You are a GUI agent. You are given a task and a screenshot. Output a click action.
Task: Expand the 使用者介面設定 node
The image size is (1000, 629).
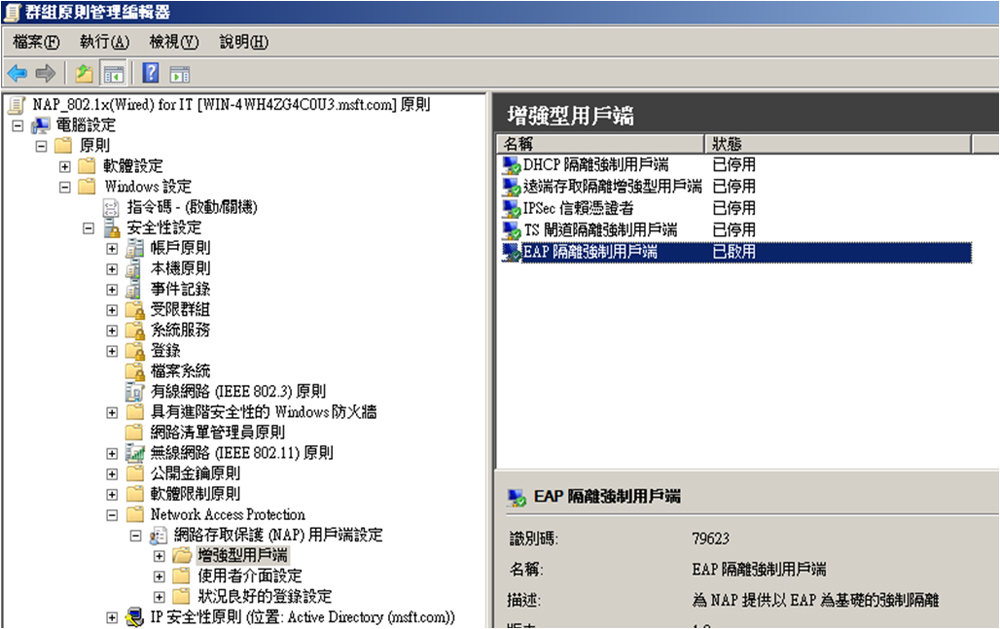tap(159, 576)
